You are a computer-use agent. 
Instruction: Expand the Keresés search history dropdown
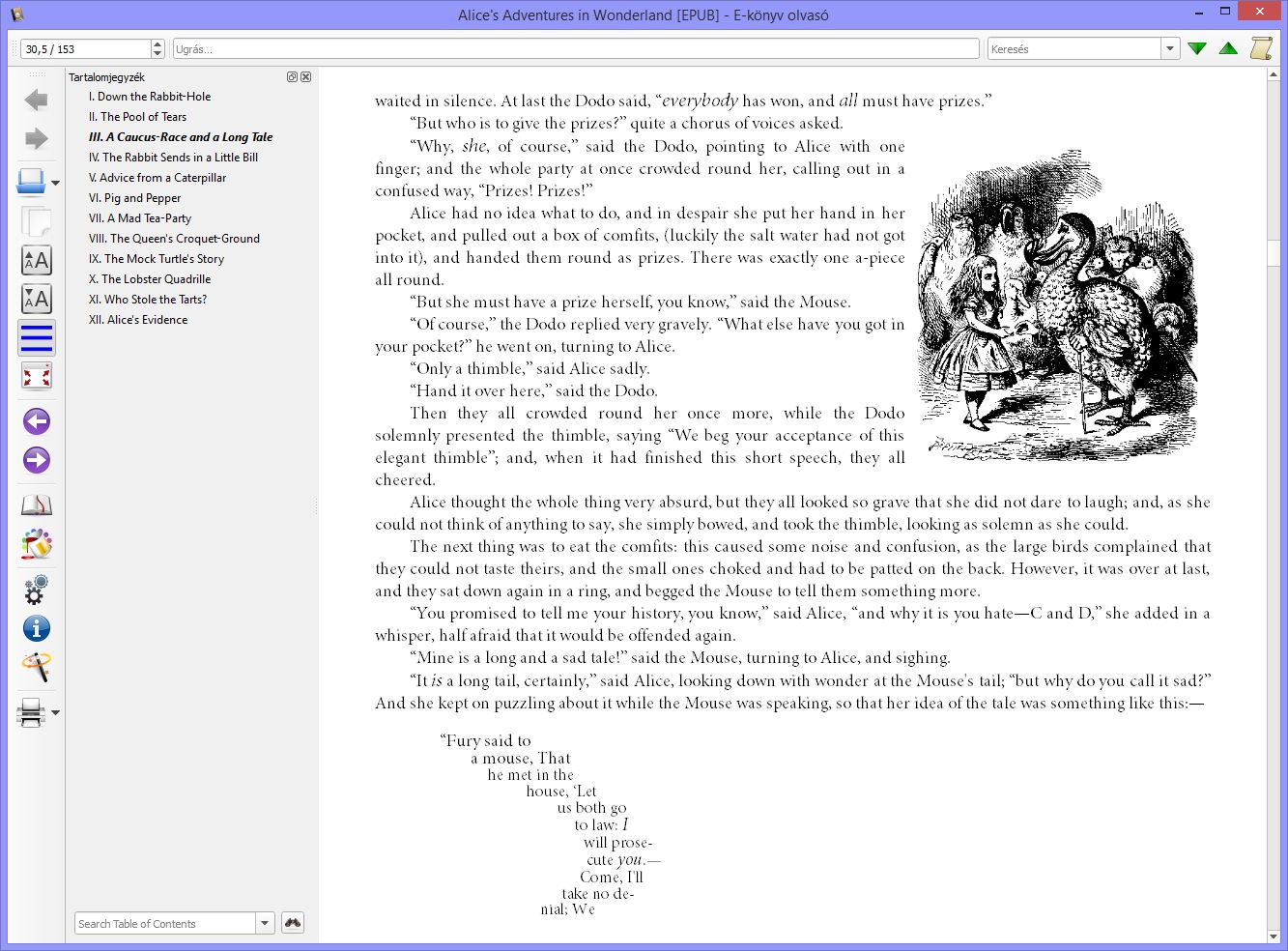[x=1170, y=48]
